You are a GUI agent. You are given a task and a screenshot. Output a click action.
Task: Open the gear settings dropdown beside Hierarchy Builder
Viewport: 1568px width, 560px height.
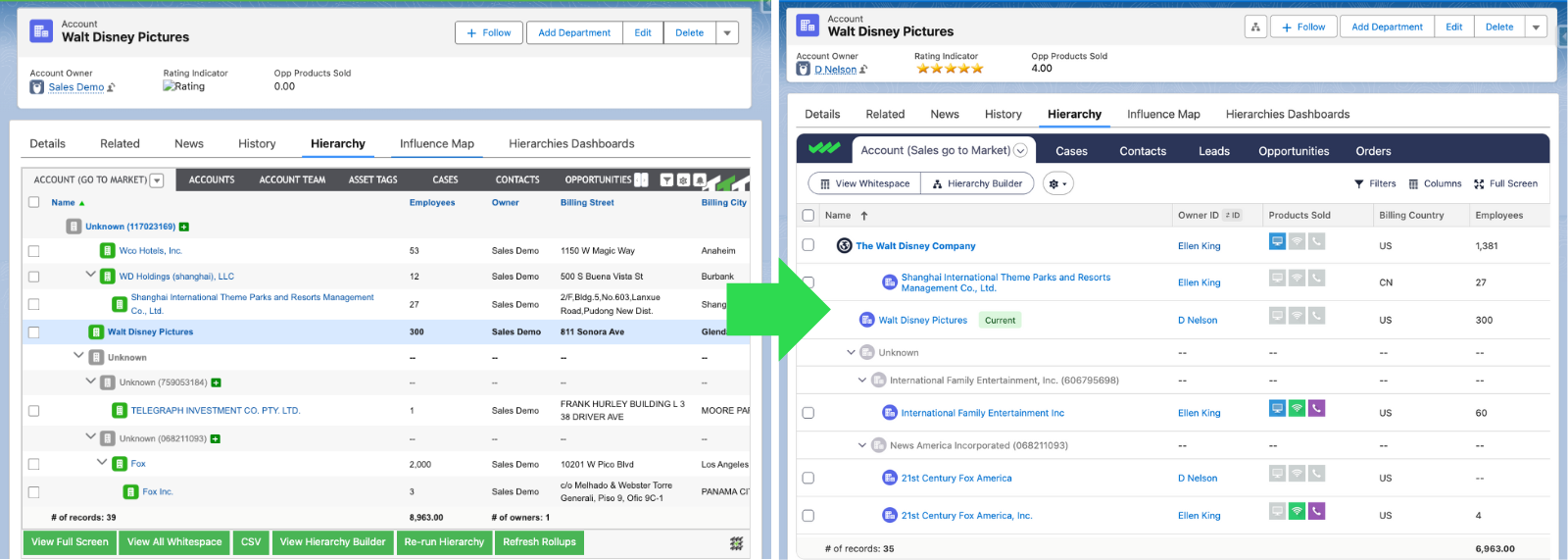[1057, 183]
